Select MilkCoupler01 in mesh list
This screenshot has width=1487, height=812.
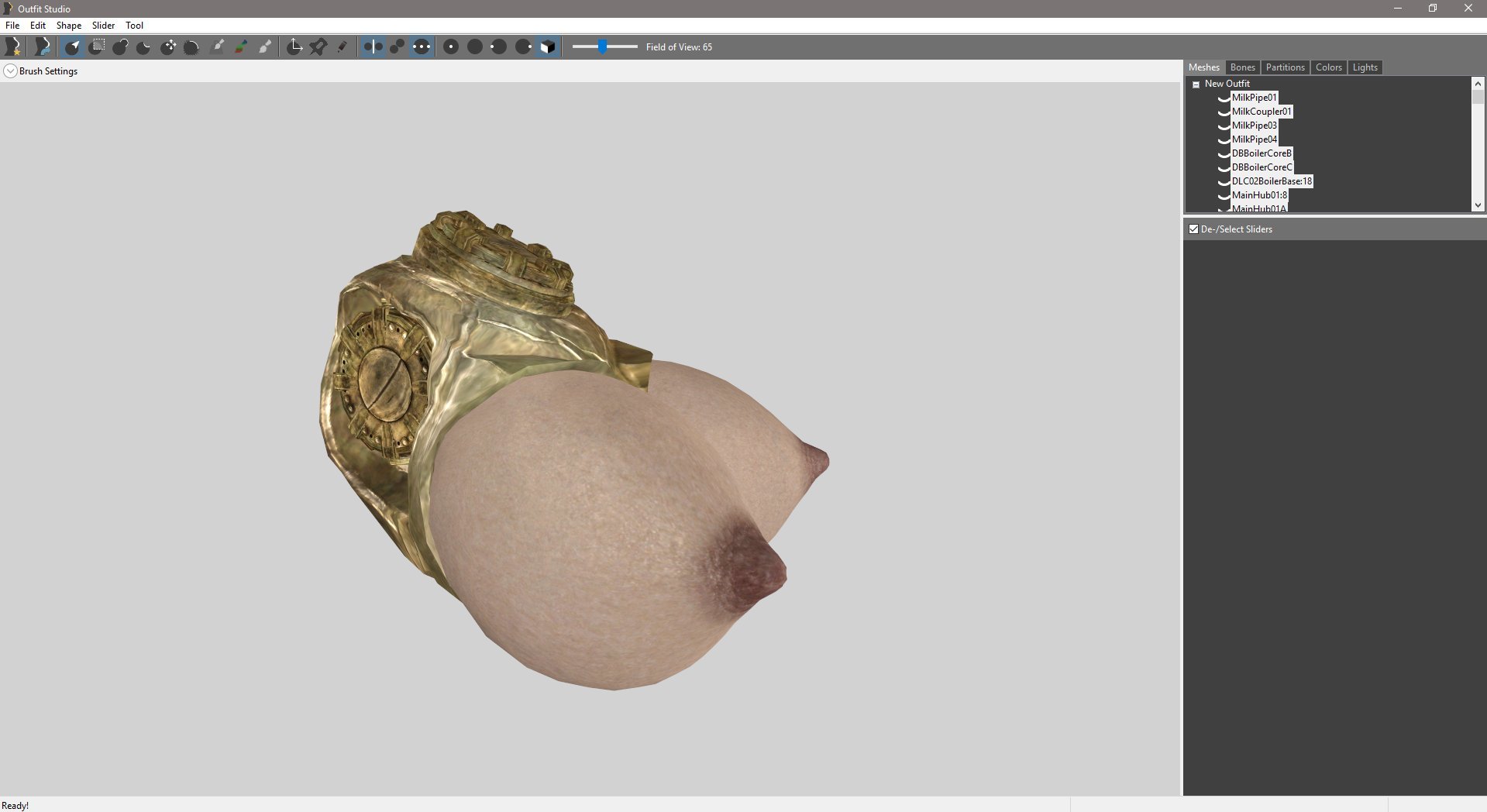tap(1262, 112)
